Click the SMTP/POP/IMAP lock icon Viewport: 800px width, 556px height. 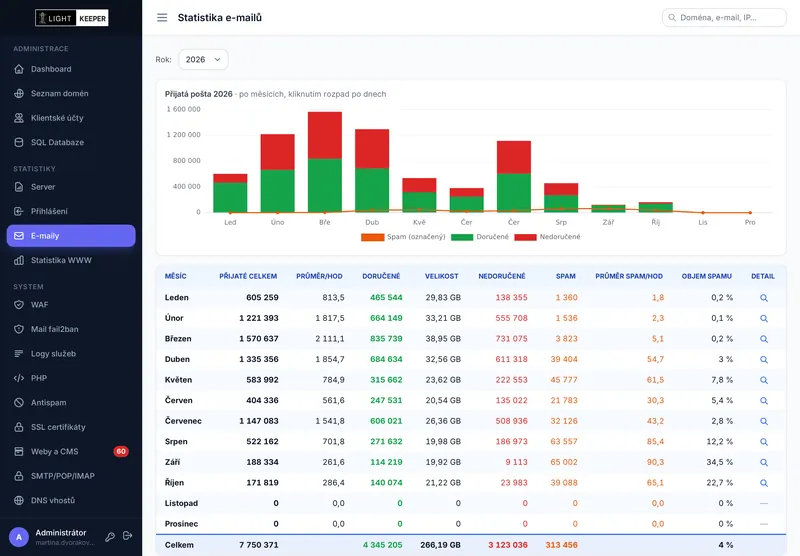[19, 476]
